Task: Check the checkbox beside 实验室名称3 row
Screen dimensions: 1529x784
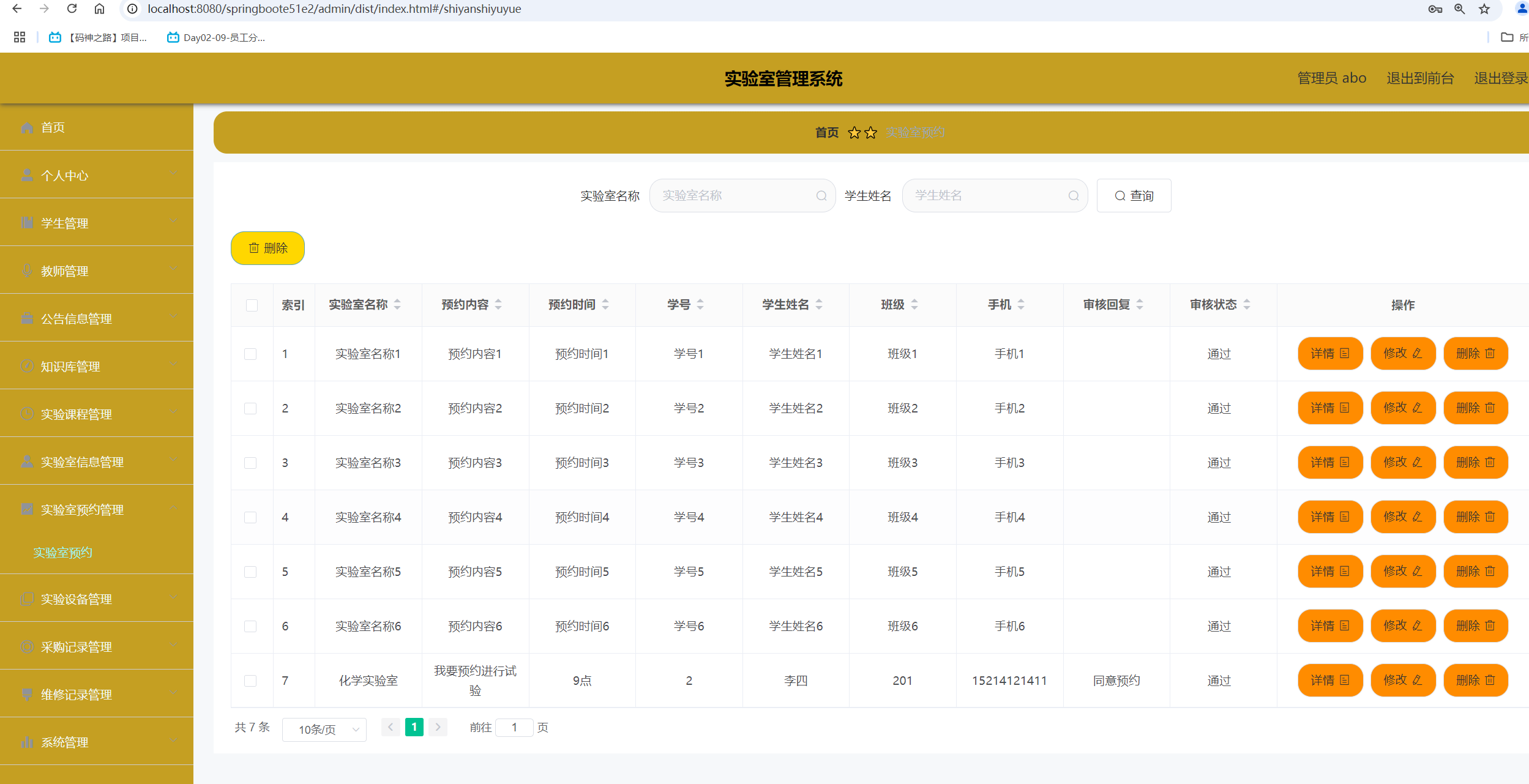Action: click(250, 463)
